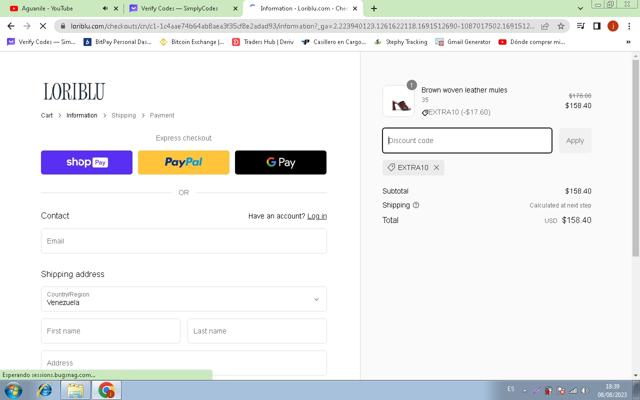
Task: Open the Chrome three-dot menu
Action: [629, 26]
